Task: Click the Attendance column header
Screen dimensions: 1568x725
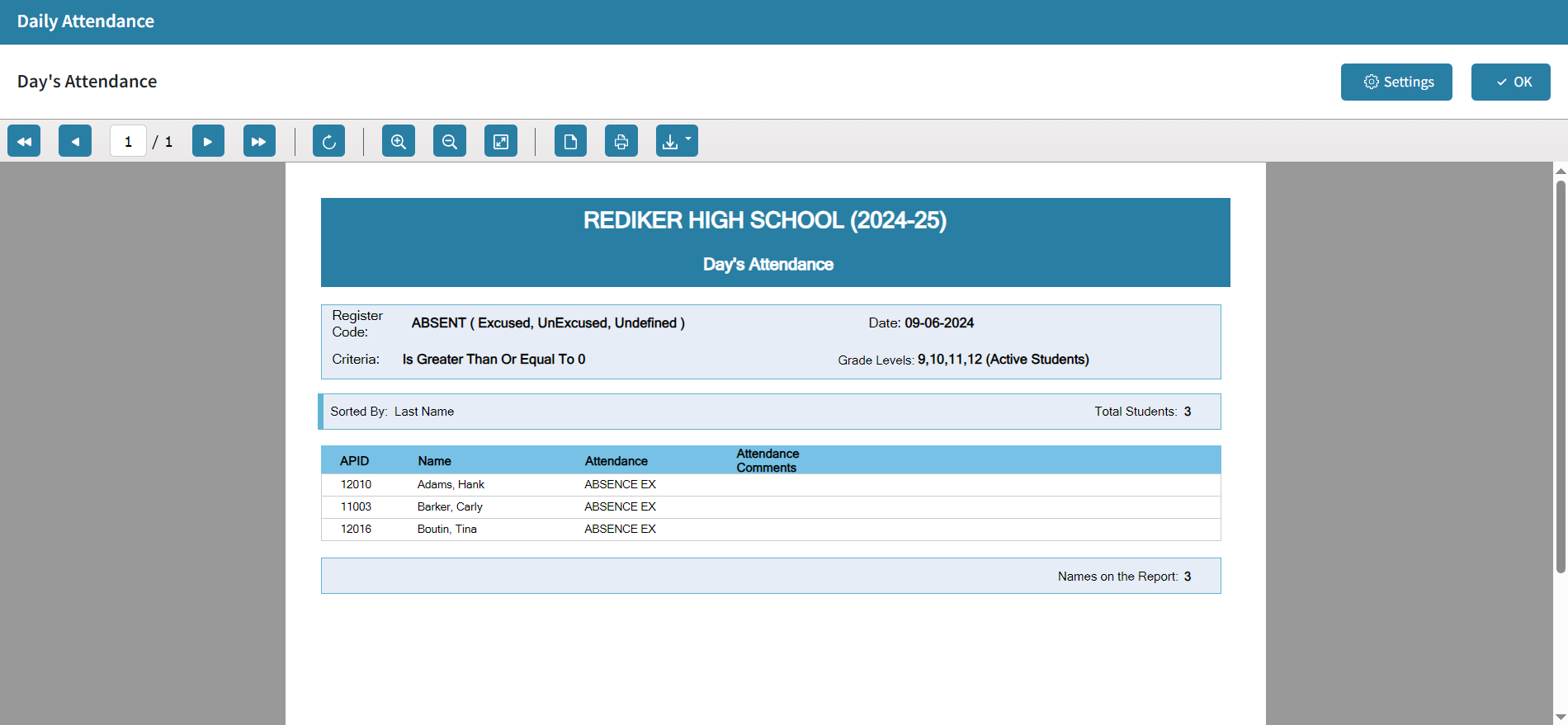Action: [x=616, y=461]
